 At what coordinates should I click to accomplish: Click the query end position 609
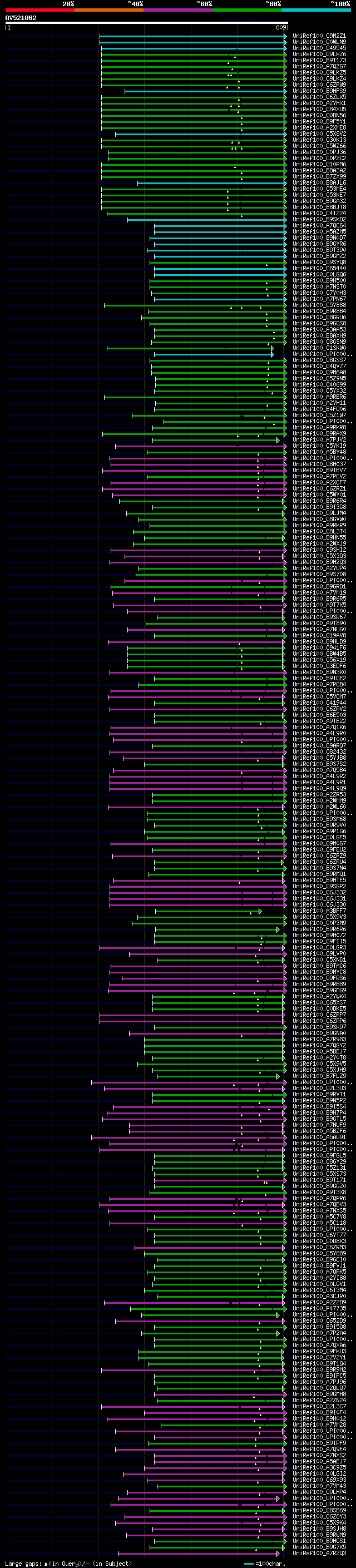[x=281, y=27]
